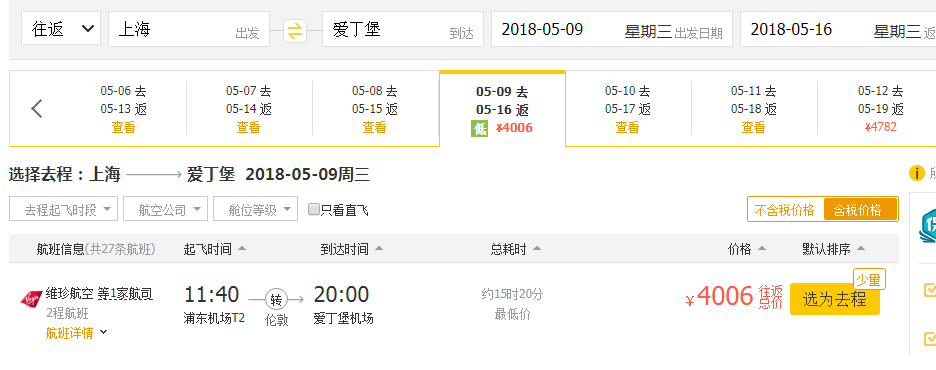Select the 05-12 去 05-19 返 date tab
Screen dimensions: 936x370
pyautogui.click(x=880, y=109)
